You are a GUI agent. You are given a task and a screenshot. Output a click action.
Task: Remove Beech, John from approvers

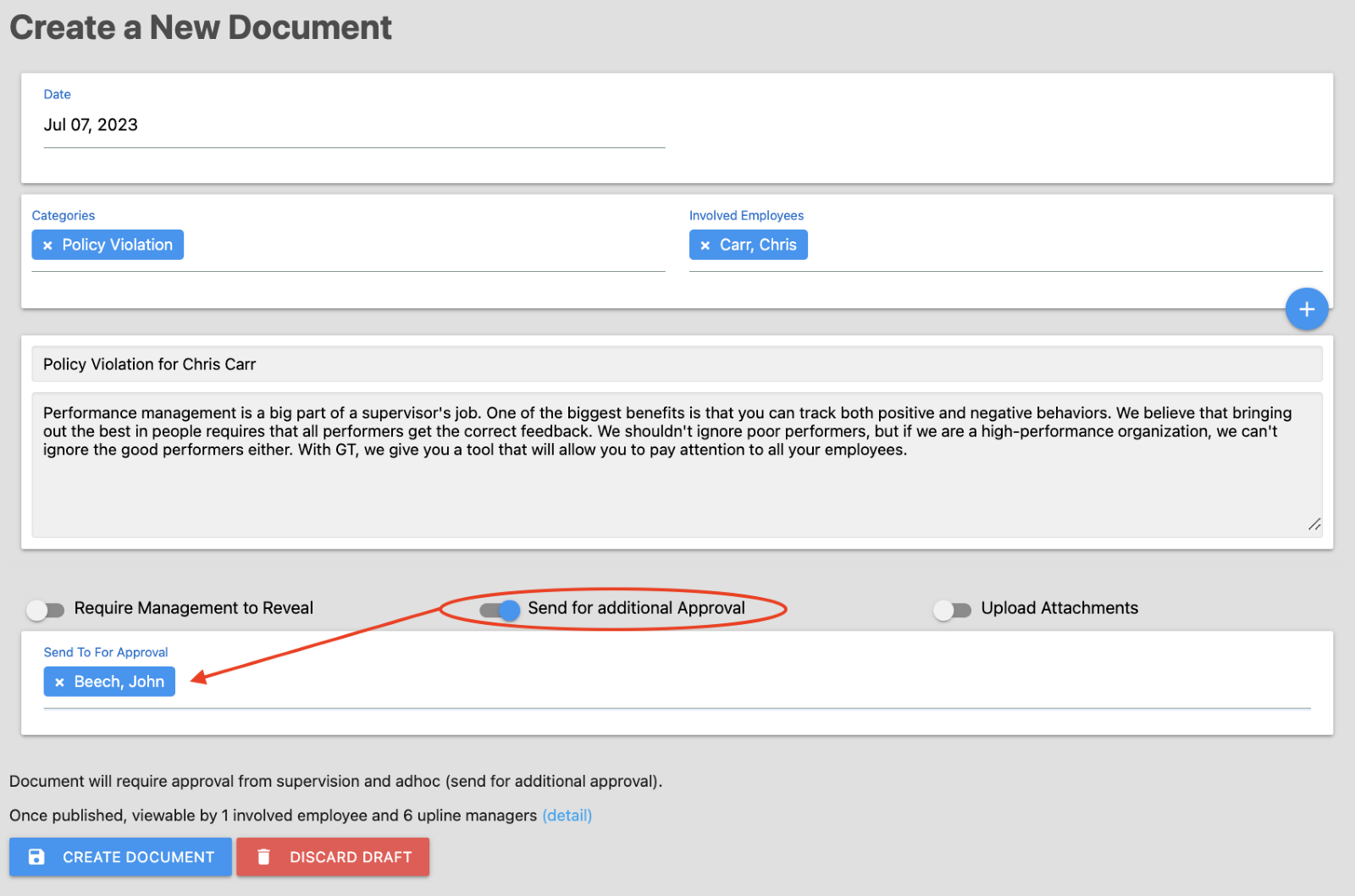[59, 683]
